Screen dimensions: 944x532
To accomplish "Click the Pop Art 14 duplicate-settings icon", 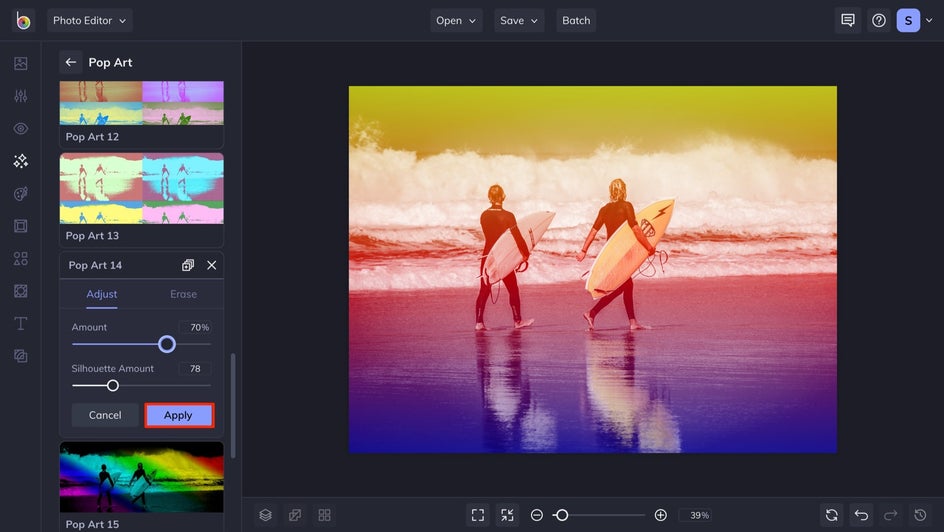I will [x=188, y=265].
